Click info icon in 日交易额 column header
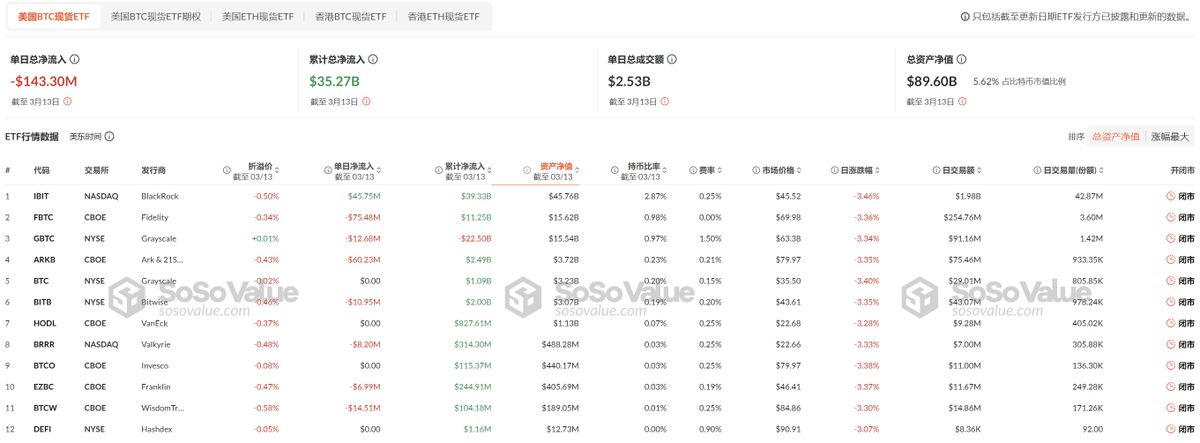The image size is (1200, 443). 934,171
